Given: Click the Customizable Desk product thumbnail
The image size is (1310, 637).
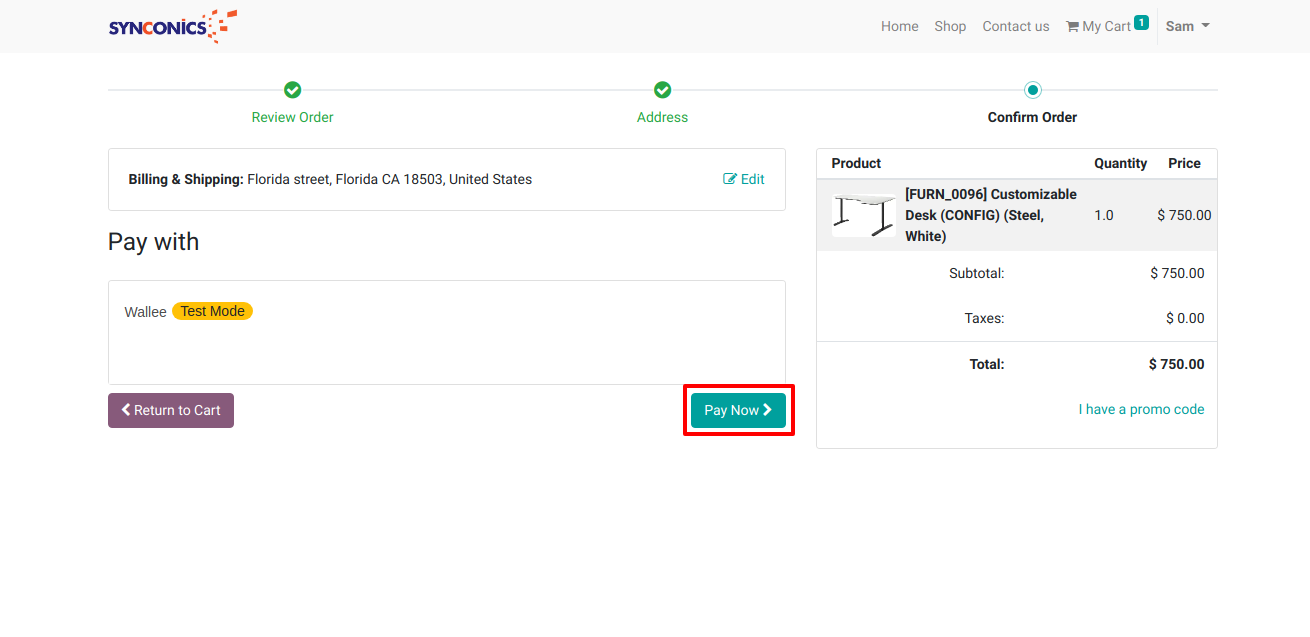Looking at the screenshot, I should (863, 215).
